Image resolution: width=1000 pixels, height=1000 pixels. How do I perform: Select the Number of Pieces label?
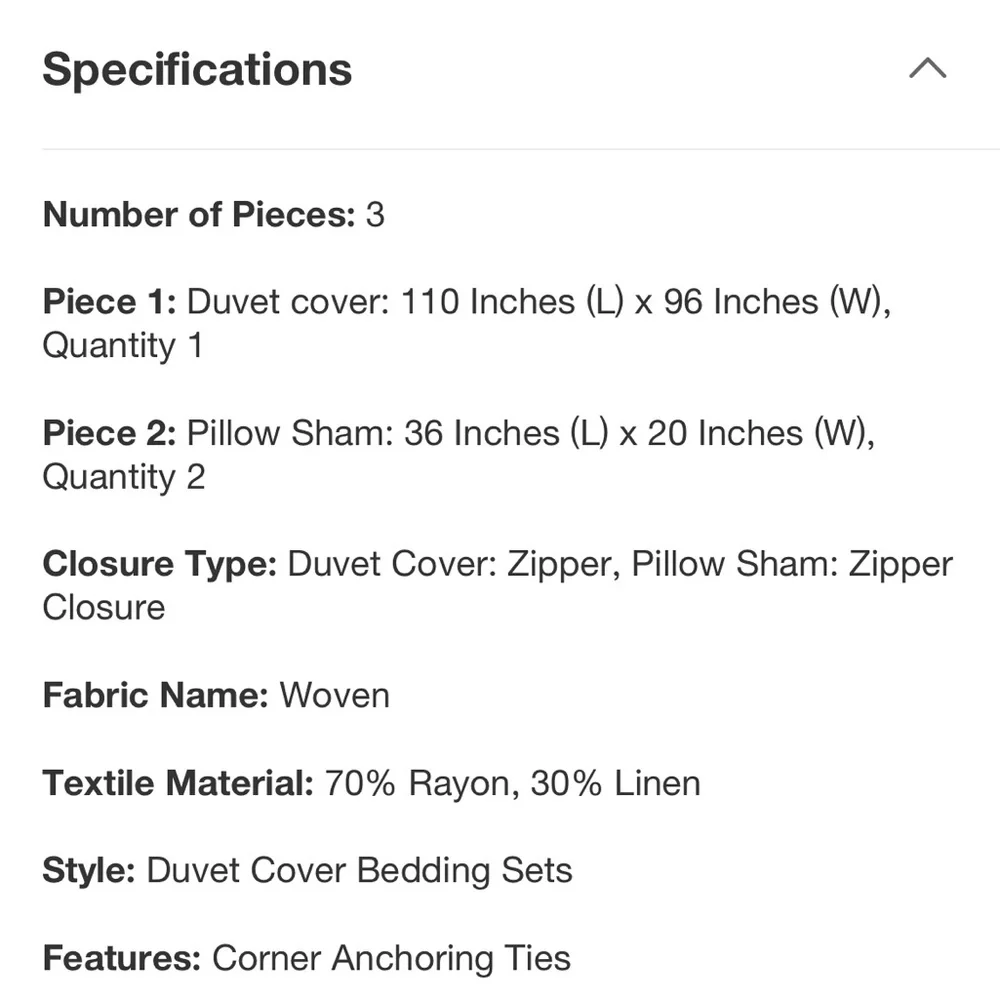[199, 214]
